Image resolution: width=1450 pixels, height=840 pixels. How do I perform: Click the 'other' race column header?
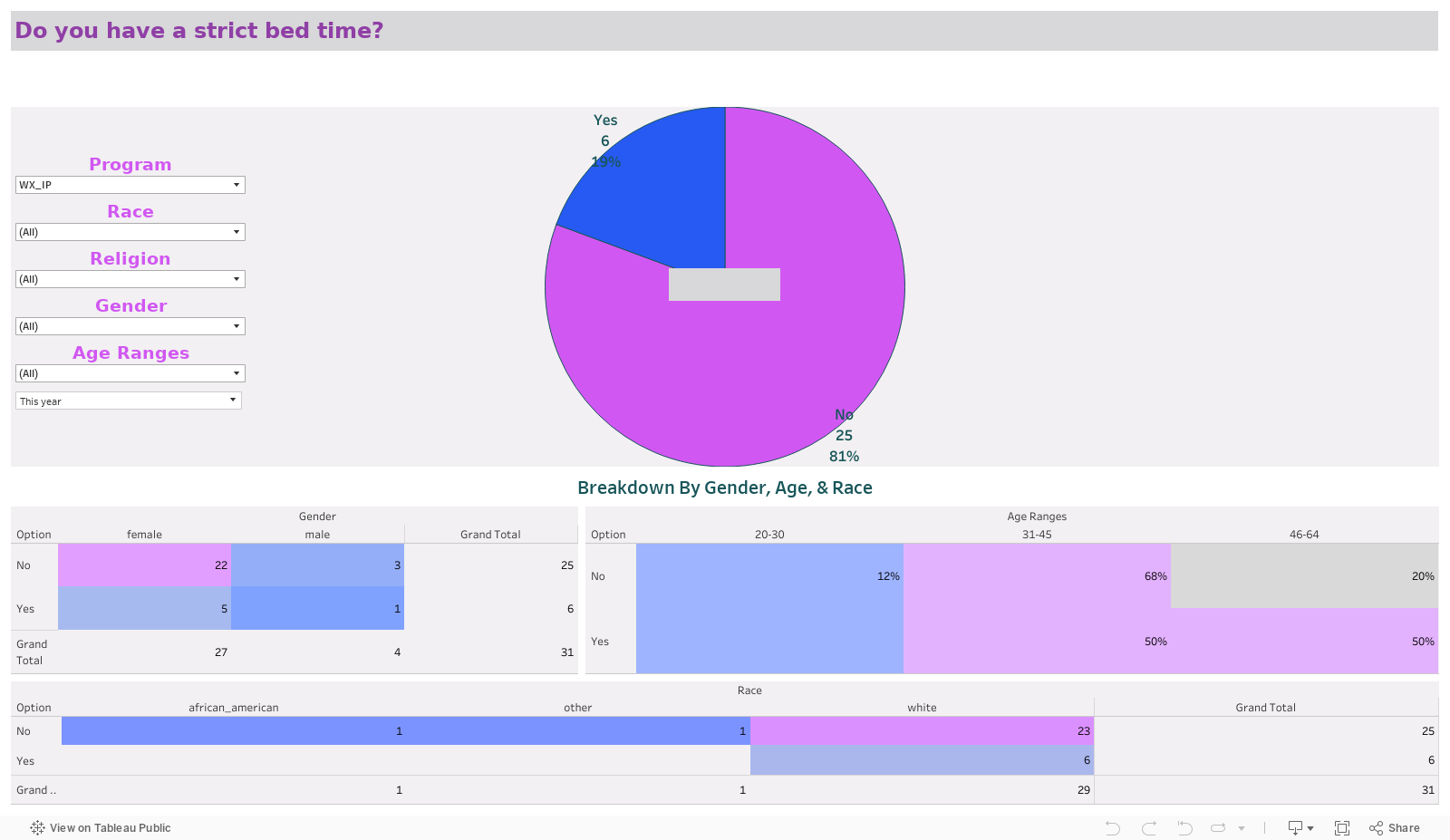[x=577, y=708]
